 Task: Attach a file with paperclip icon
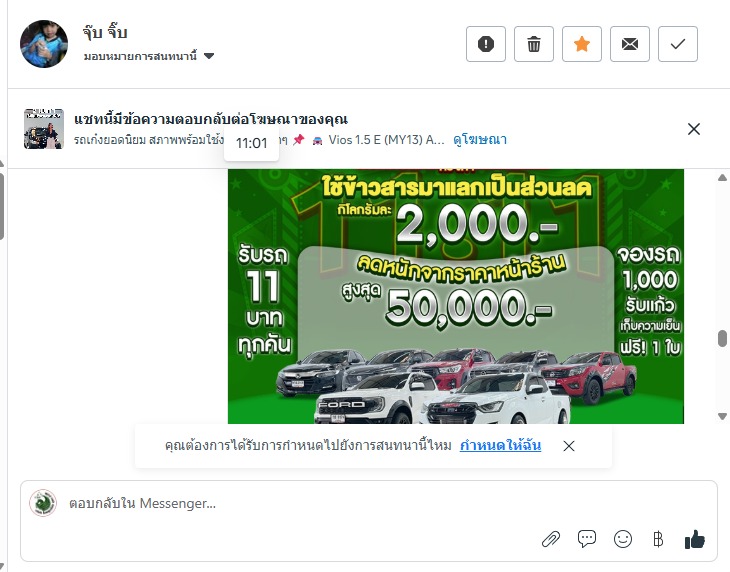(x=551, y=539)
